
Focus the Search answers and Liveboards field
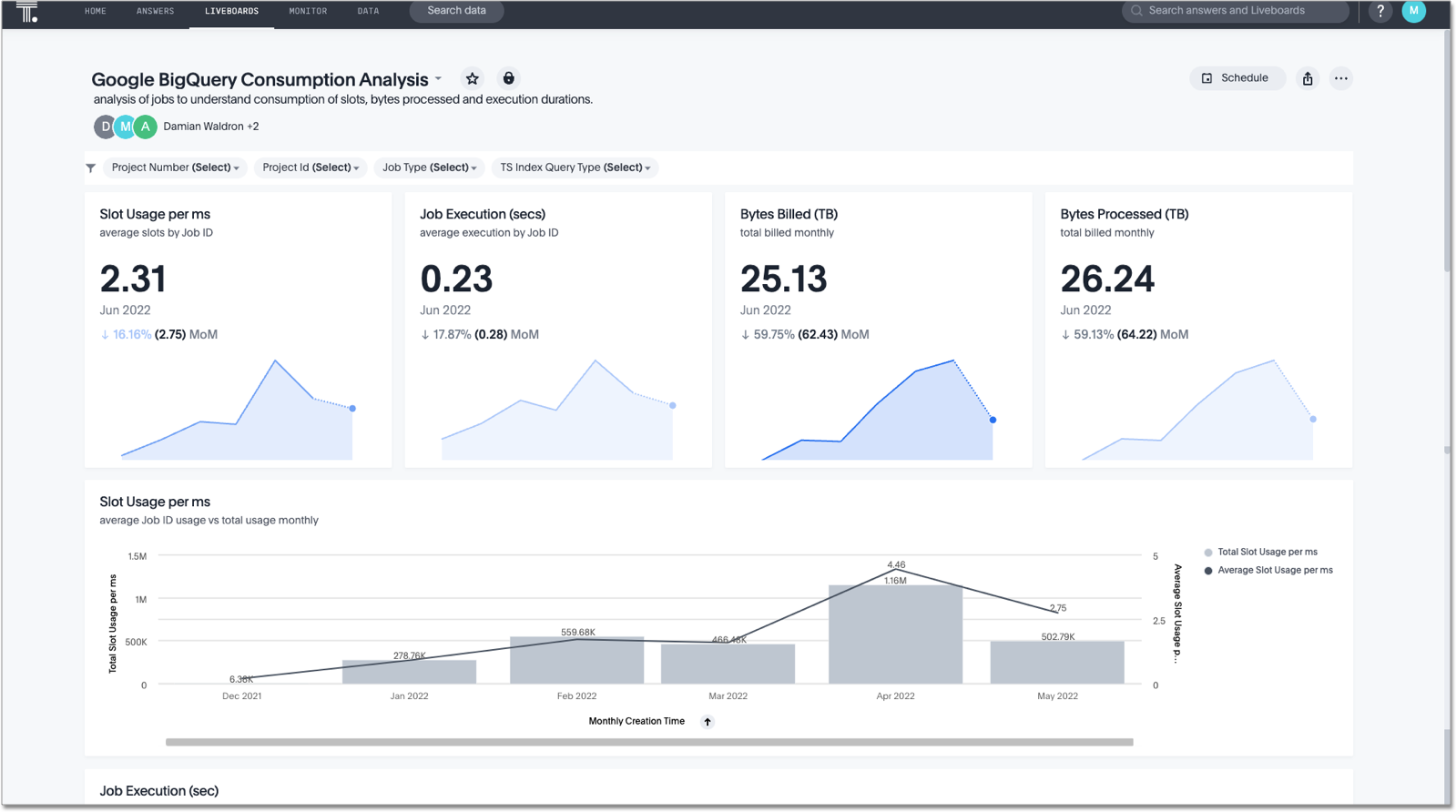tap(1236, 11)
